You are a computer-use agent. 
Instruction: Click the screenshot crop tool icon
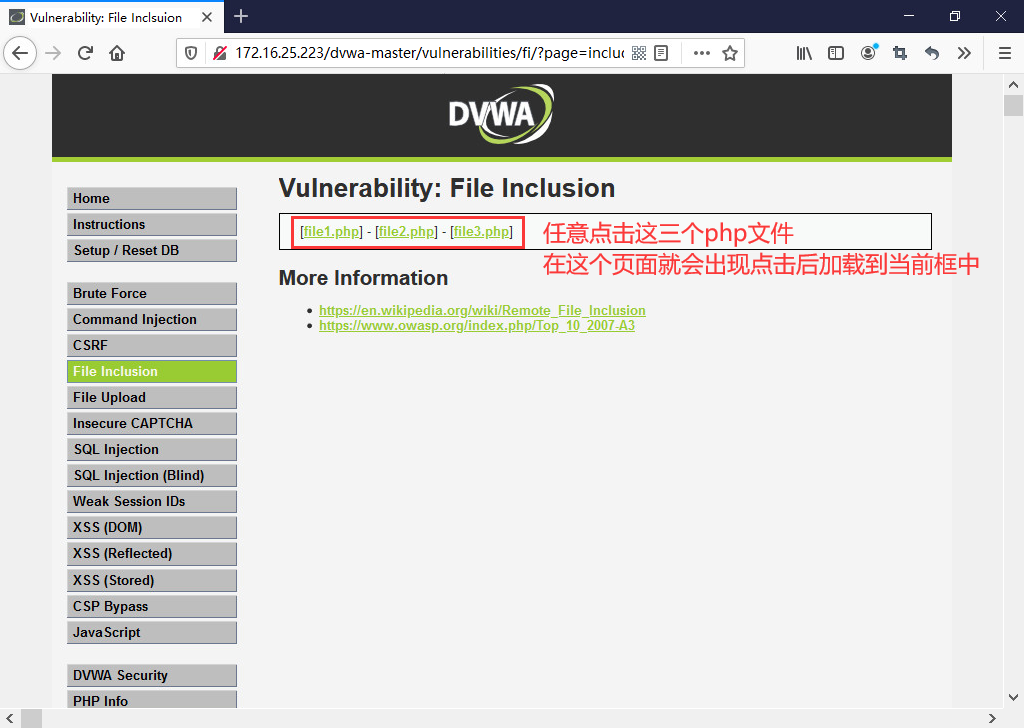[x=900, y=53]
